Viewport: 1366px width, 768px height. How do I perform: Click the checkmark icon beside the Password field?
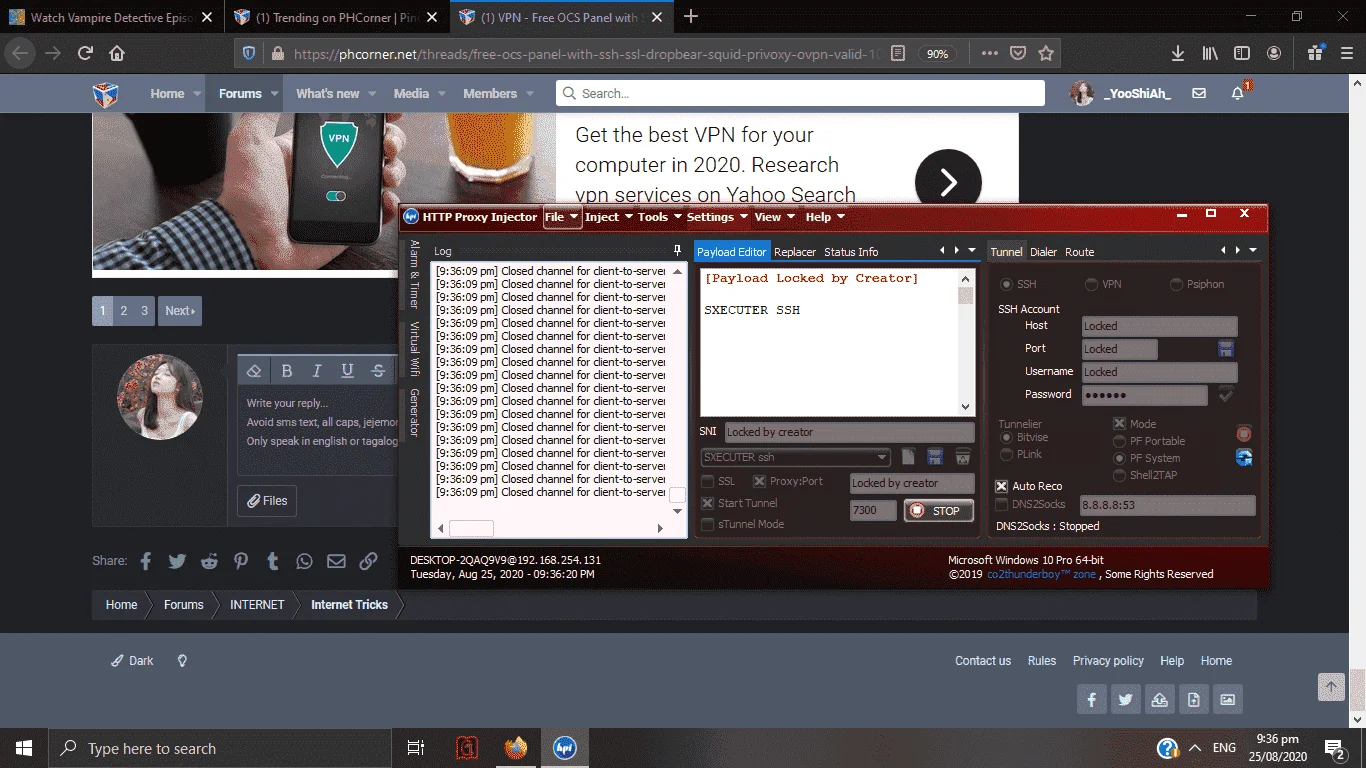tap(1226, 395)
